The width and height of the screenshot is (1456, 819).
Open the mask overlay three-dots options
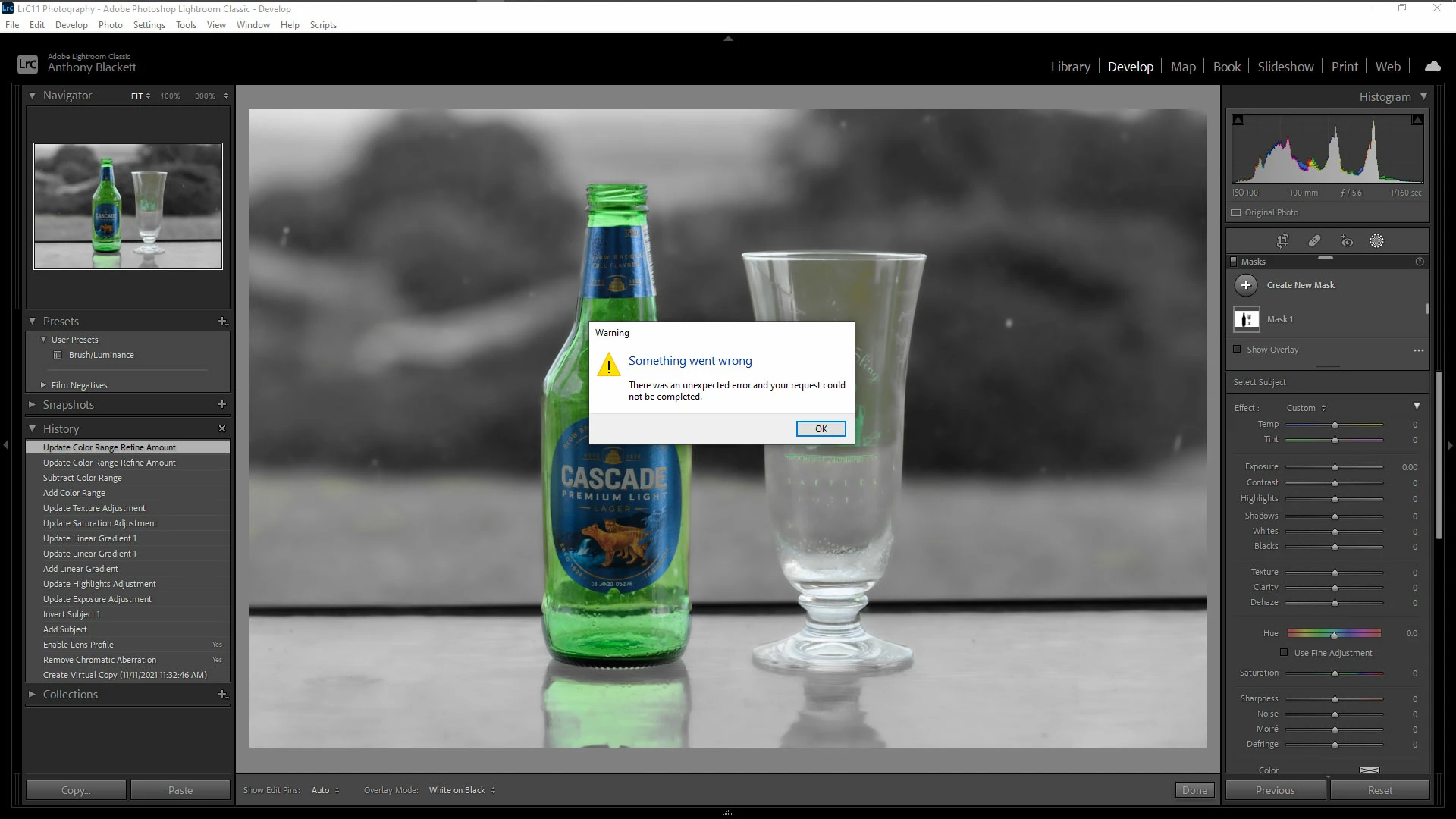click(1418, 350)
